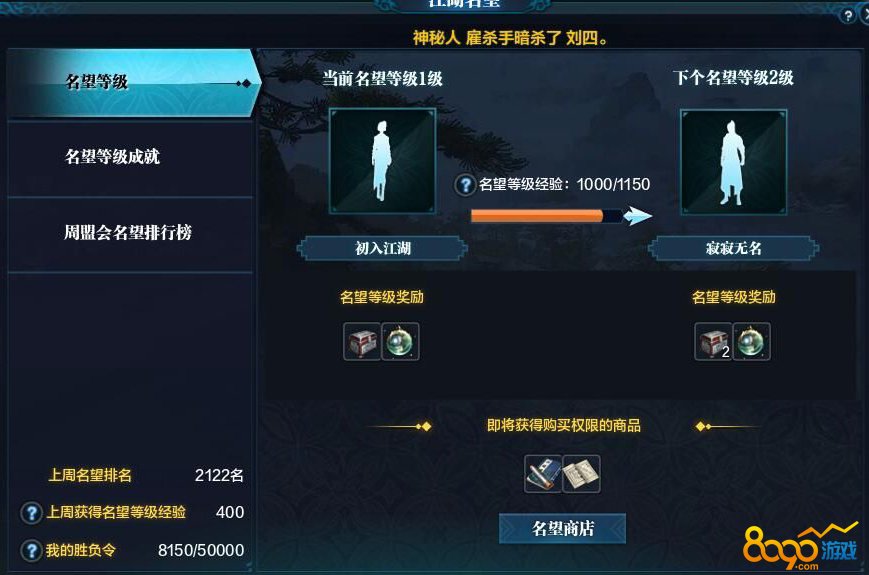
Task: Open help from top-right question mark
Action: 848,15
